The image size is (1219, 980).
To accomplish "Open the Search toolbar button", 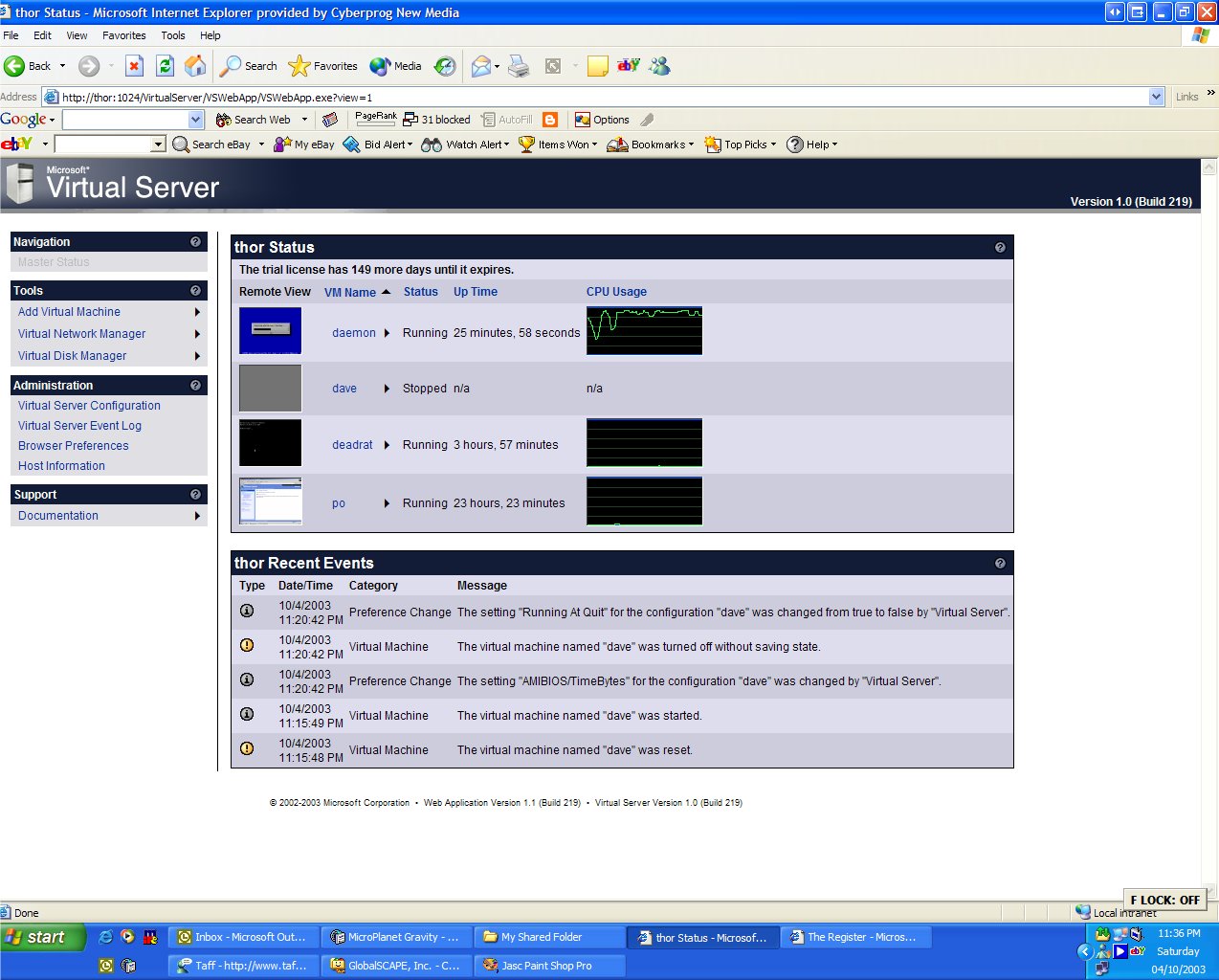I will click(x=249, y=66).
